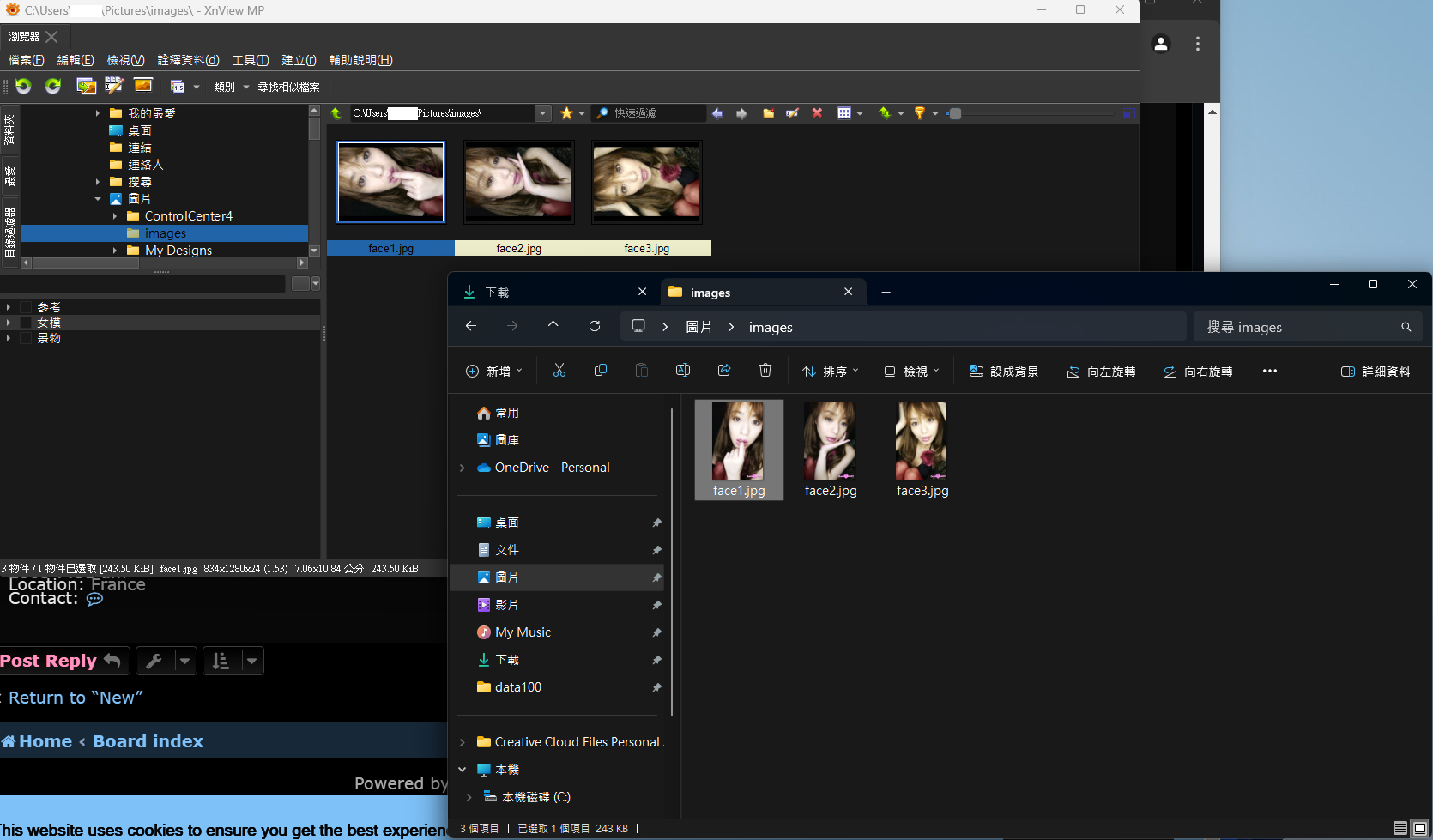Click the new folder icon in XnView toolbar
Screen dimensions: 1433x840
[769, 113]
